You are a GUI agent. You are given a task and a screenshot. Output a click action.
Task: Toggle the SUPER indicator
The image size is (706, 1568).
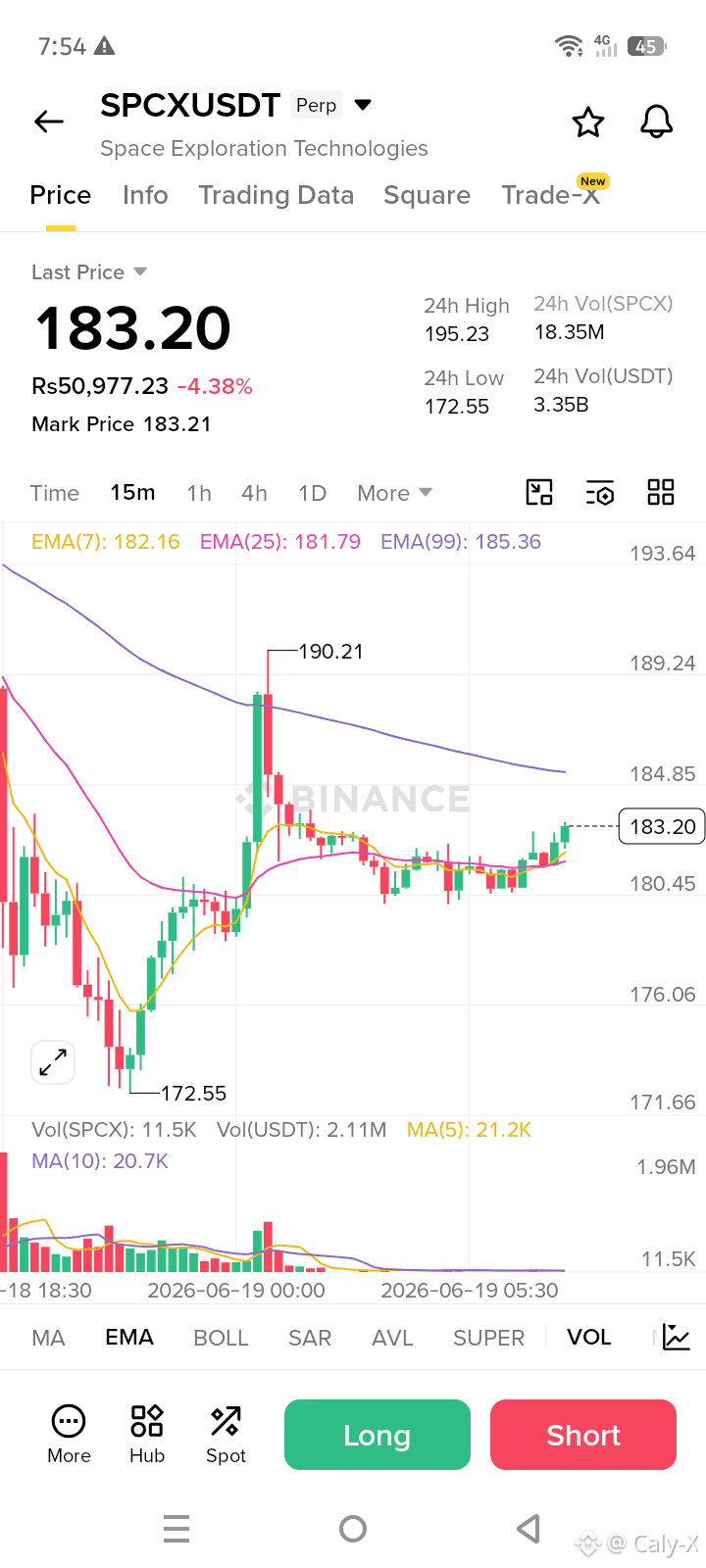point(488,1338)
